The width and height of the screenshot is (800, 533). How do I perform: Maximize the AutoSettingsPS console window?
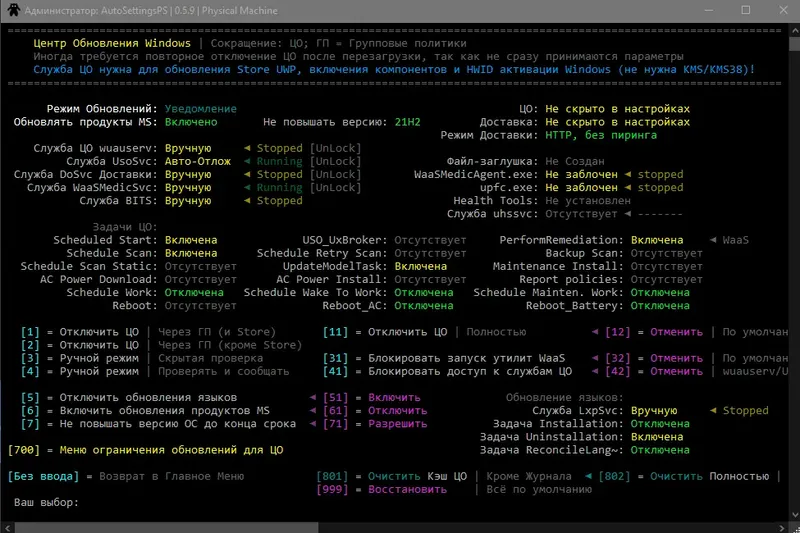point(745,9)
